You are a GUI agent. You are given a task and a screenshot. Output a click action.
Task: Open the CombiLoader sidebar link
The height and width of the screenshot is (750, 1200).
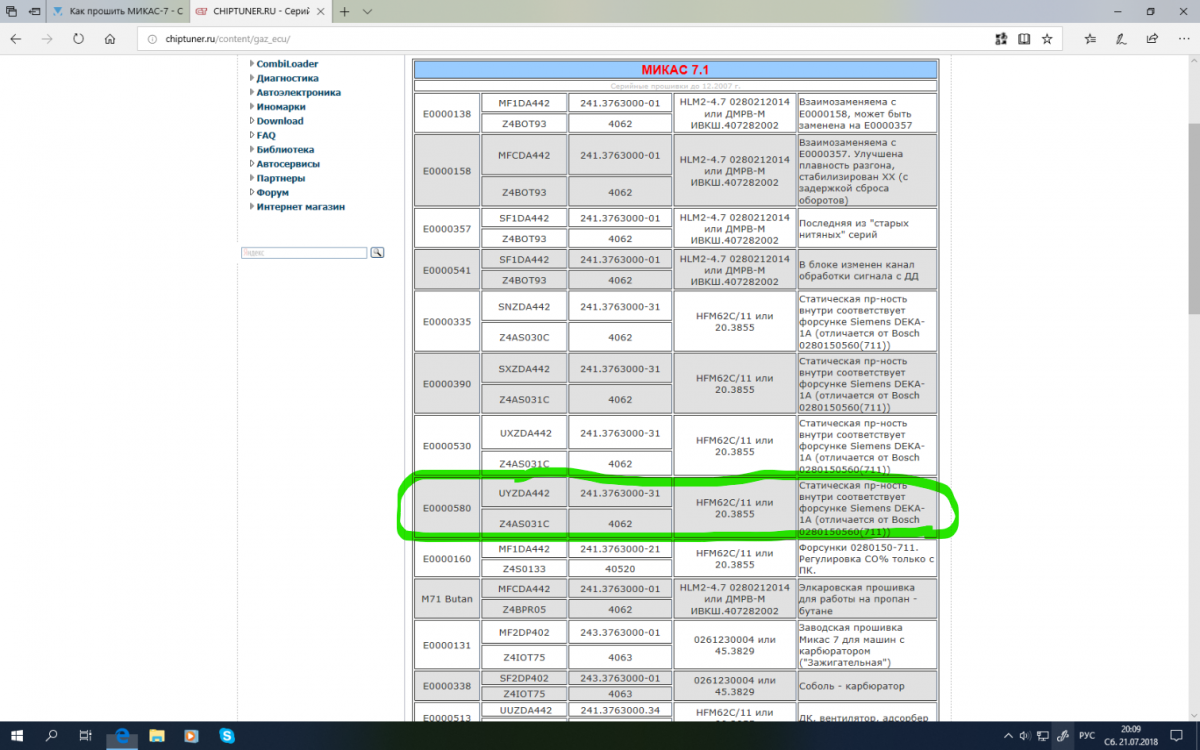coord(287,64)
